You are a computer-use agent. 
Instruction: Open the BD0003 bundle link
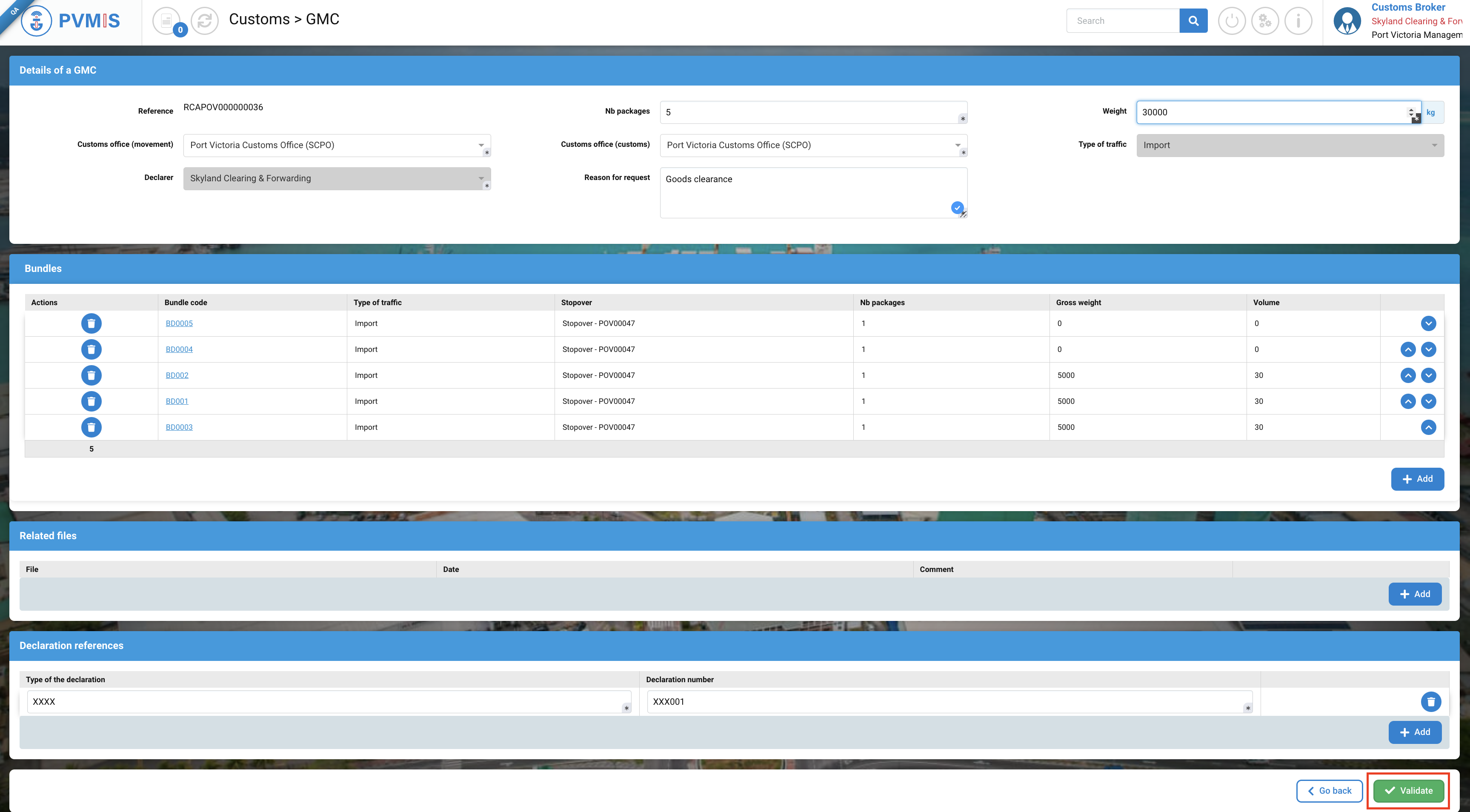(179, 427)
